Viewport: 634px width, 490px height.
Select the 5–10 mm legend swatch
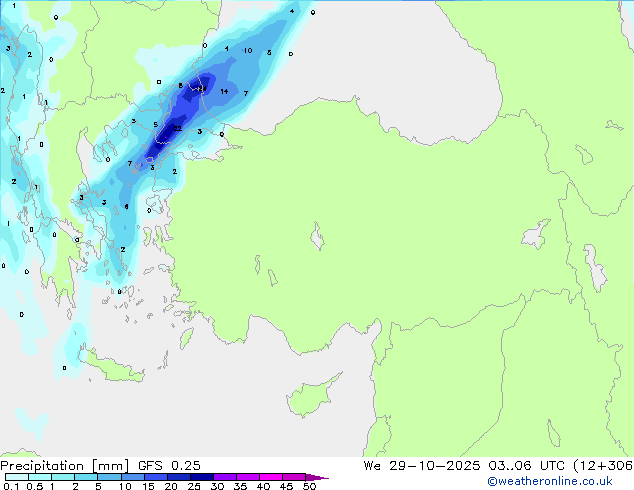[x=109, y=477]
